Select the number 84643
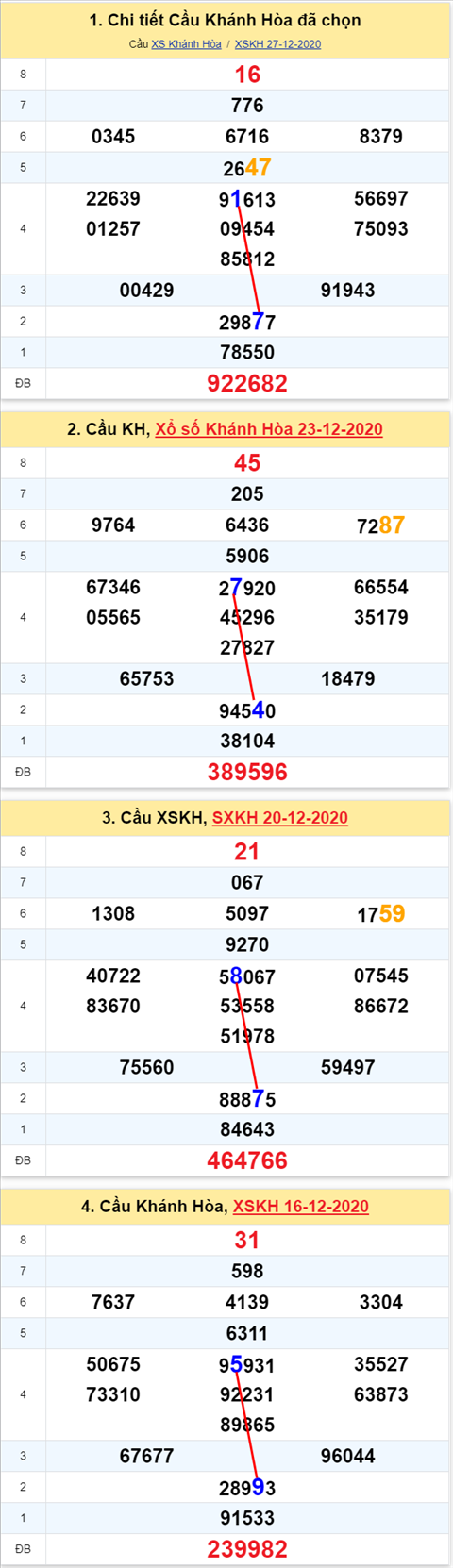Screen dimensions: 453x1568 (247, 1130)
